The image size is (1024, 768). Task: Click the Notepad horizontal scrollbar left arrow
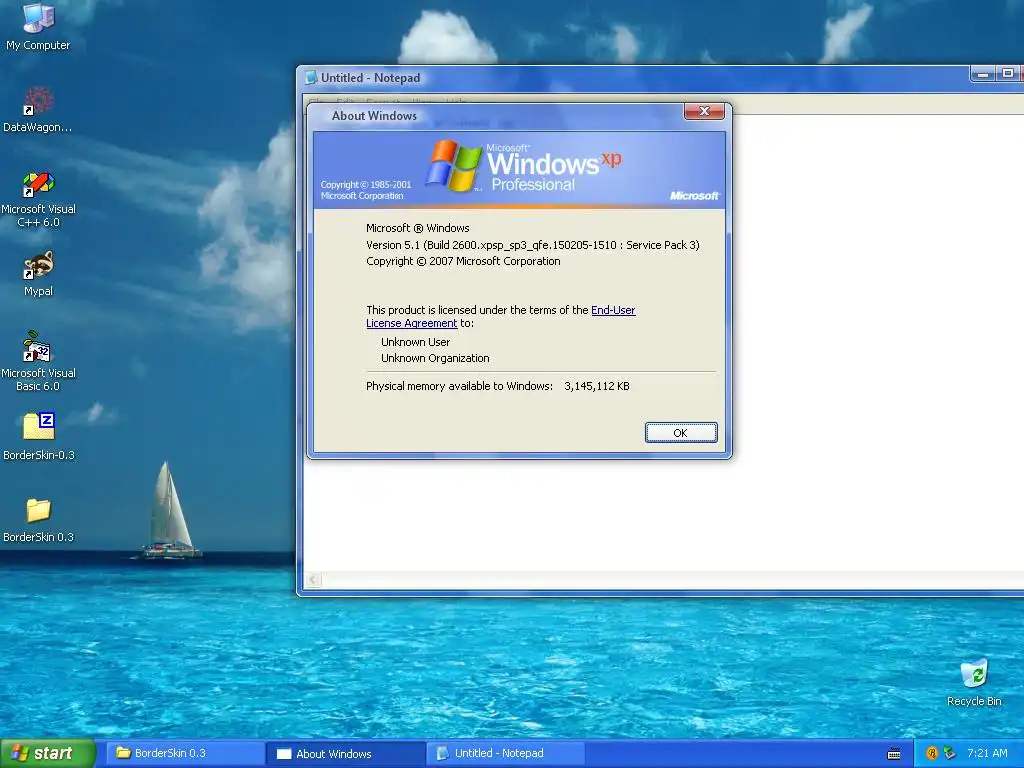[x=313, y=579]
